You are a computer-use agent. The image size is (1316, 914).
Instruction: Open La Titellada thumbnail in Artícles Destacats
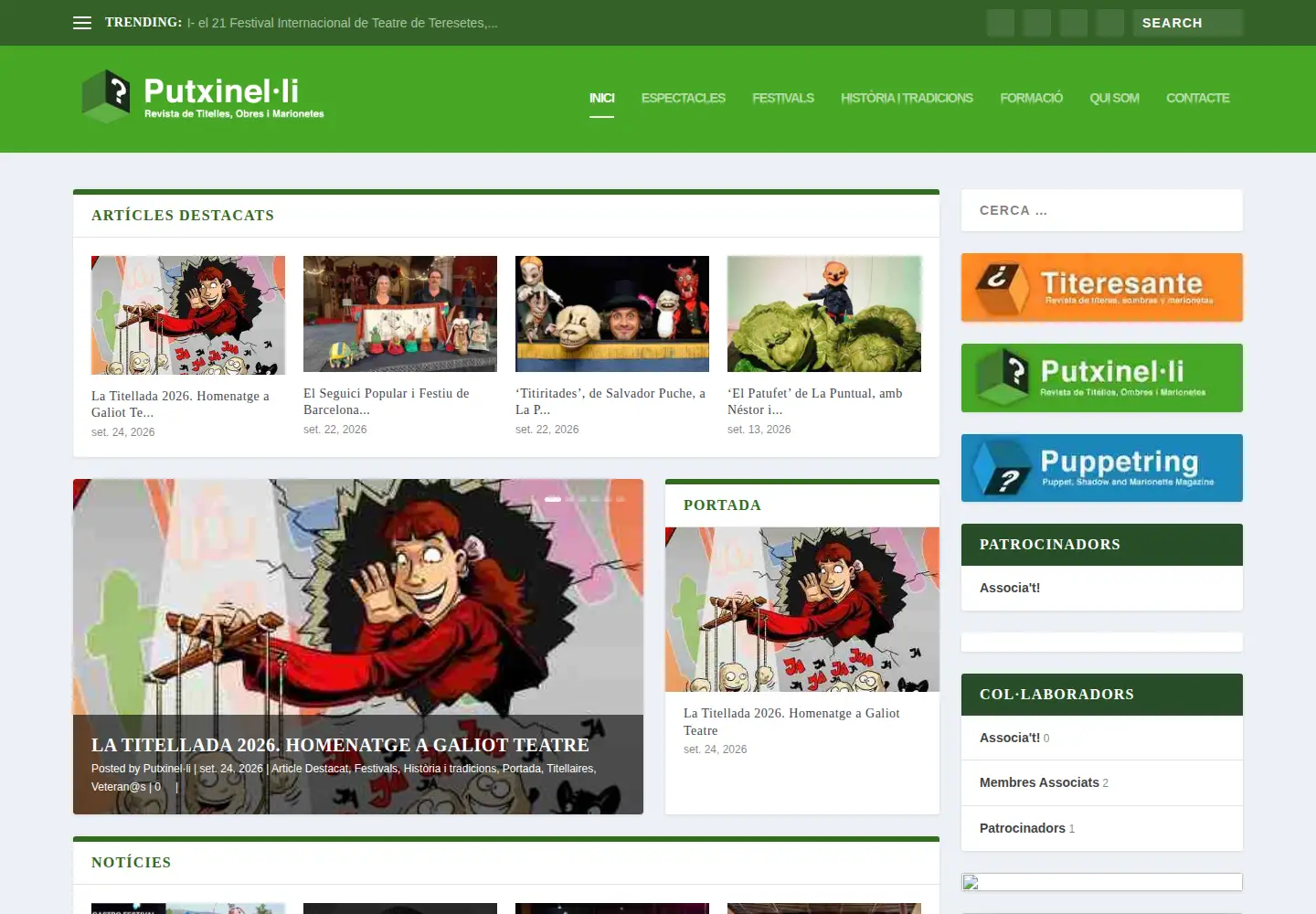click(188, 315)
